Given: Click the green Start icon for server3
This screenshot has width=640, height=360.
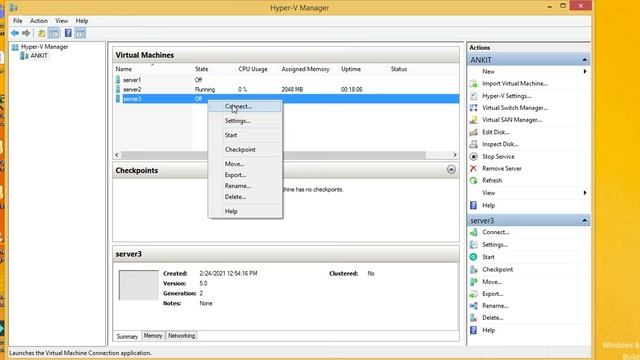Looking at the screenshot, I should pyautogui.click(x=473, y=257).
